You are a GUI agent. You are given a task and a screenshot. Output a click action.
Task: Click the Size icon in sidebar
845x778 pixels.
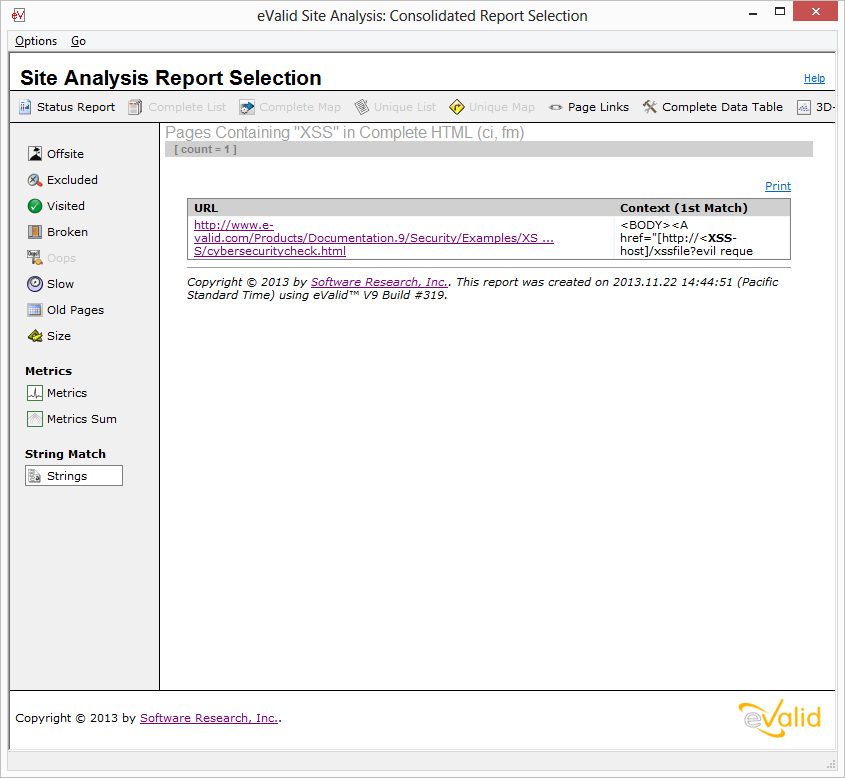35,336
